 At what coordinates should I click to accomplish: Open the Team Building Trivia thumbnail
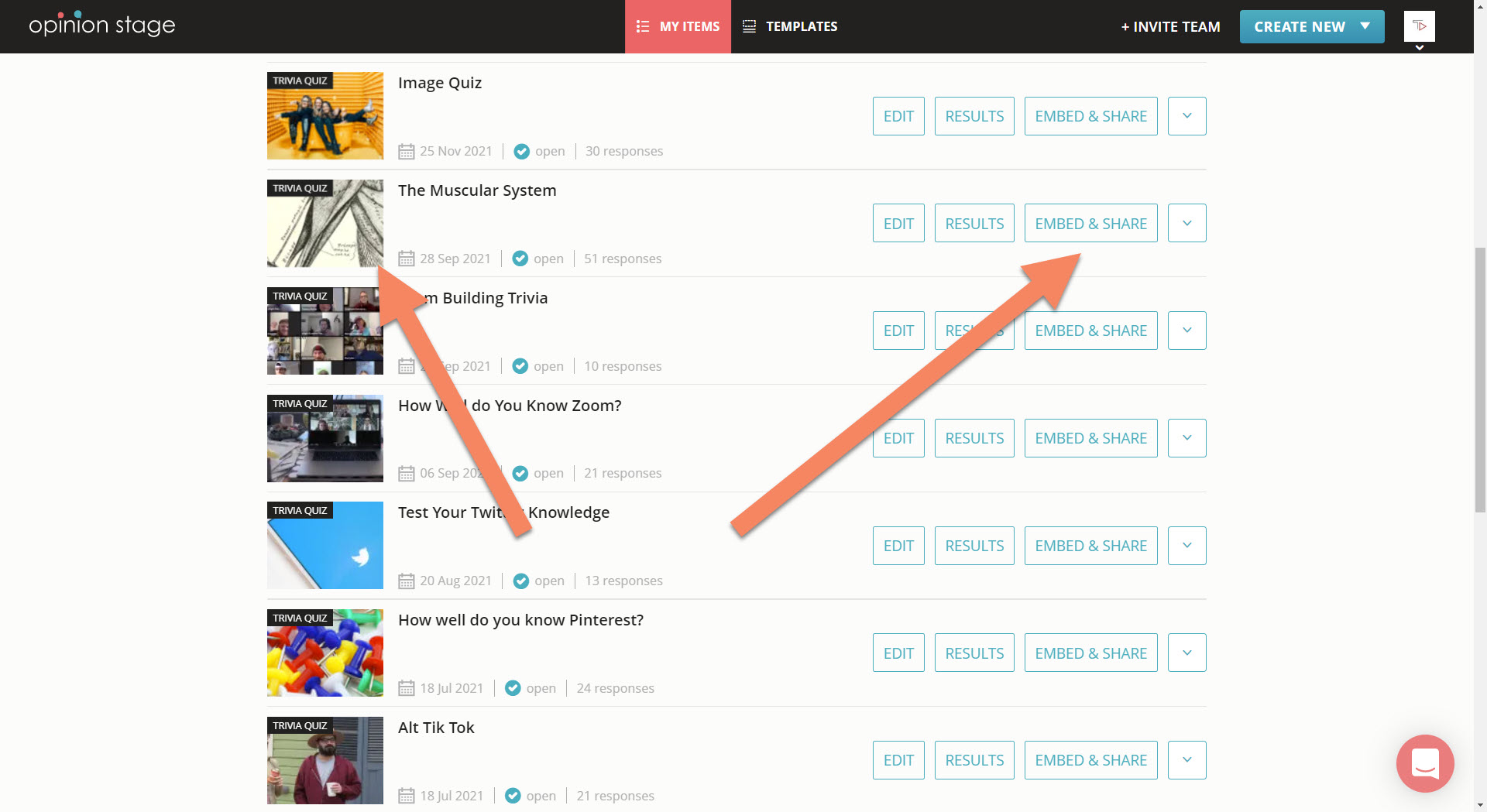click(x=325, y=331)
